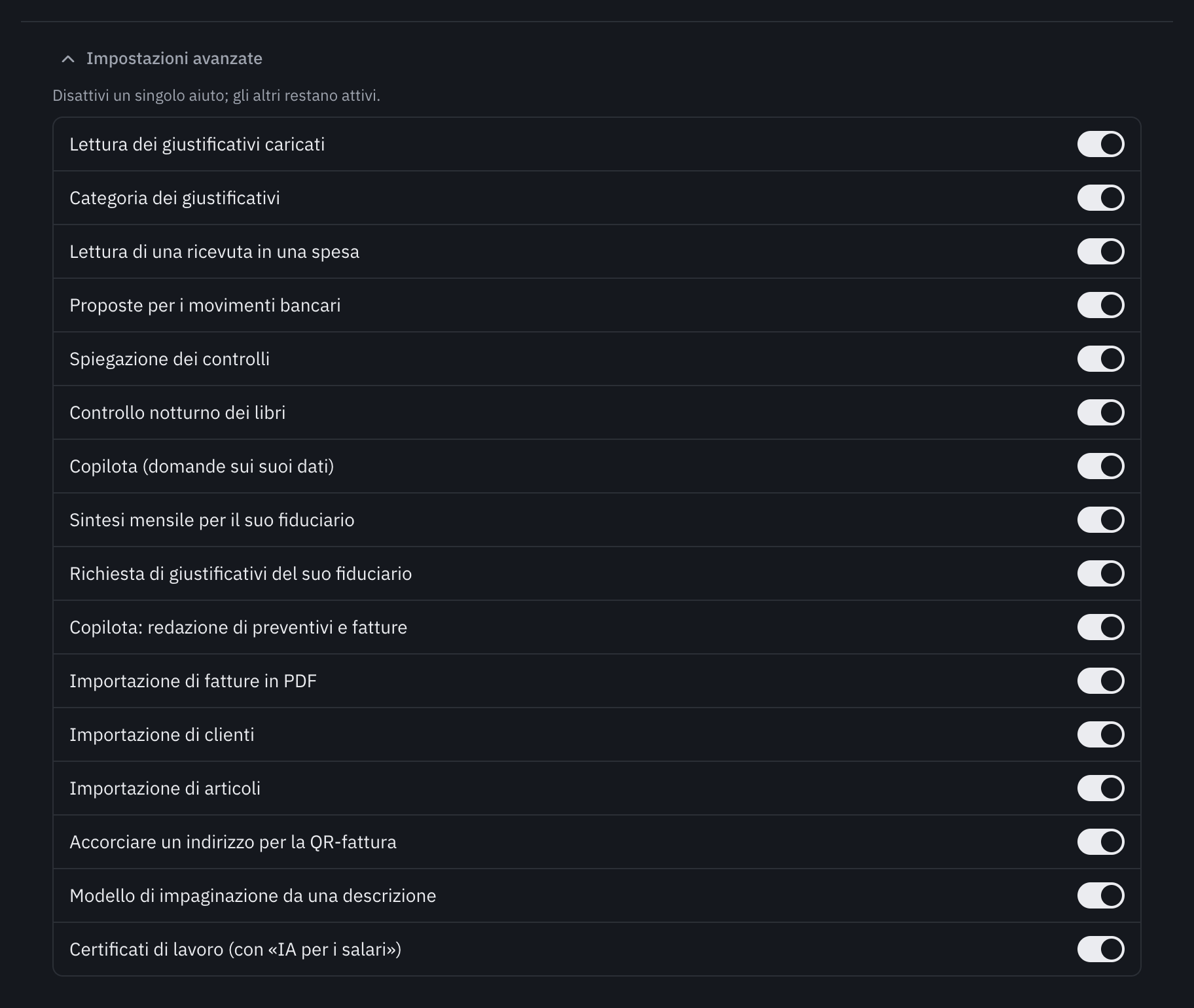Turn off Categoria dei giustificativi switch
This screenshot has height=1008, width=1194.
pyautogui.click(x=1100, y=198)
